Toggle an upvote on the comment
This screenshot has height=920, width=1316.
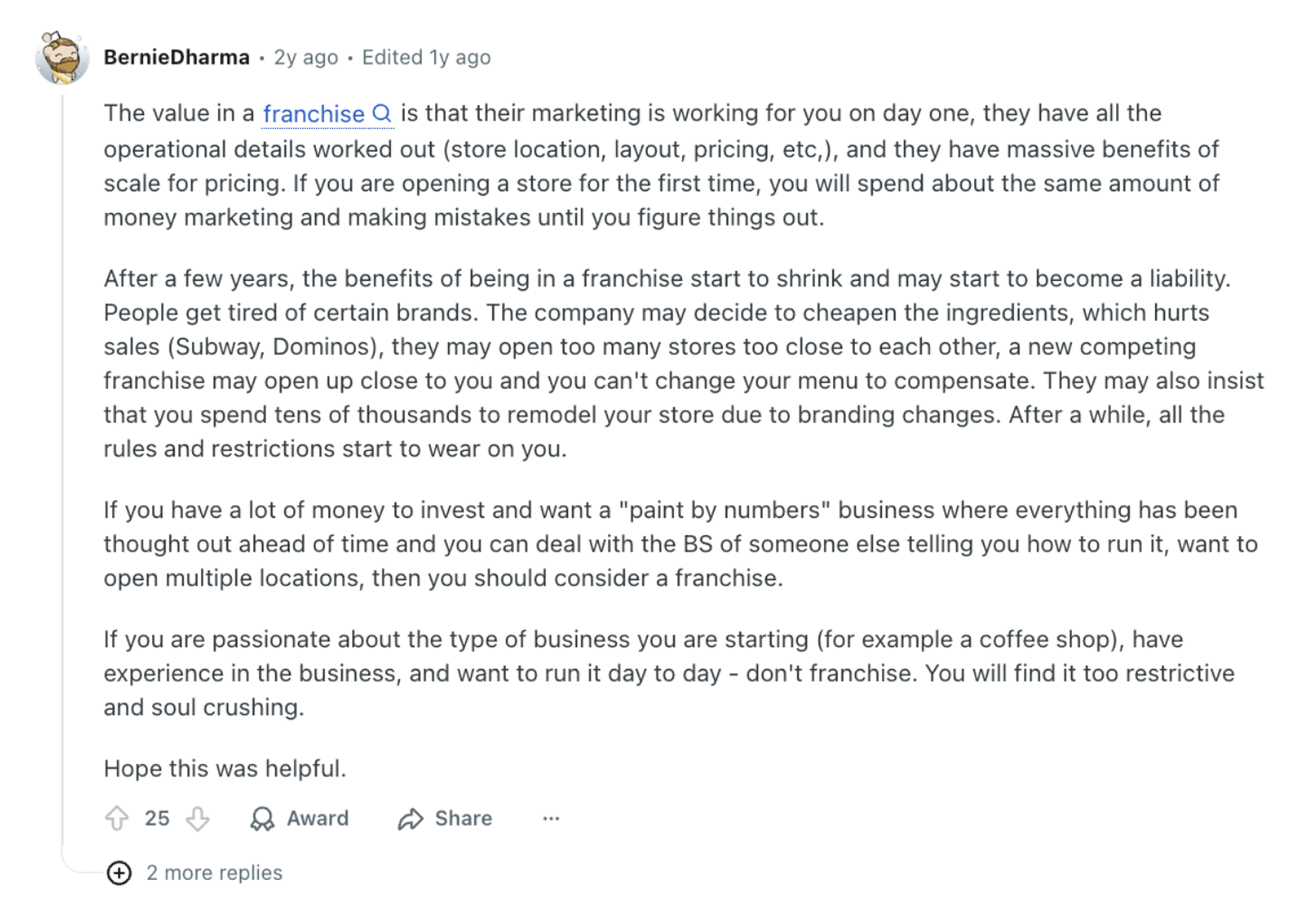[117, 818]
